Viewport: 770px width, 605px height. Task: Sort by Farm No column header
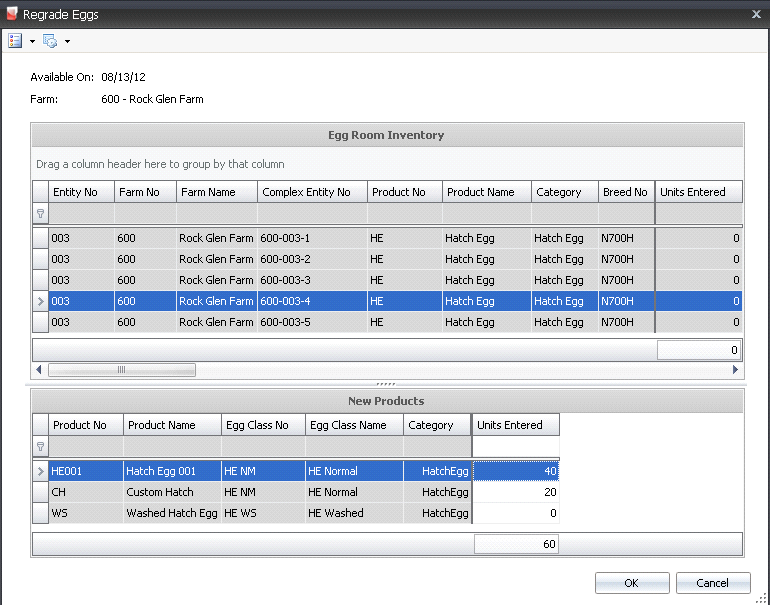145,192
